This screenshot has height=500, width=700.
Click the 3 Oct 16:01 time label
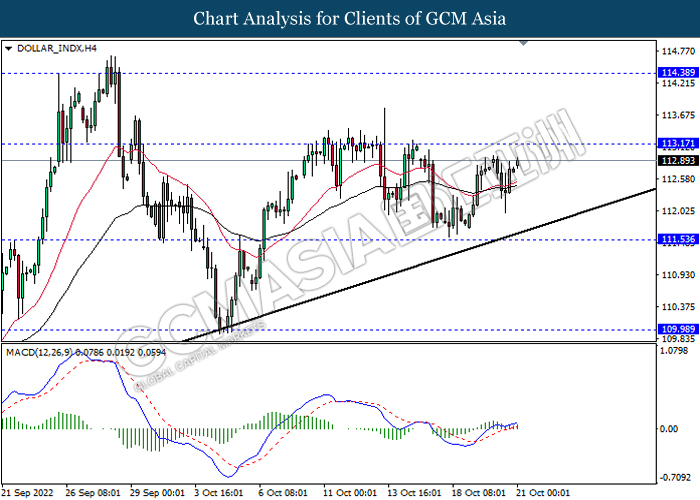point(219,493)
